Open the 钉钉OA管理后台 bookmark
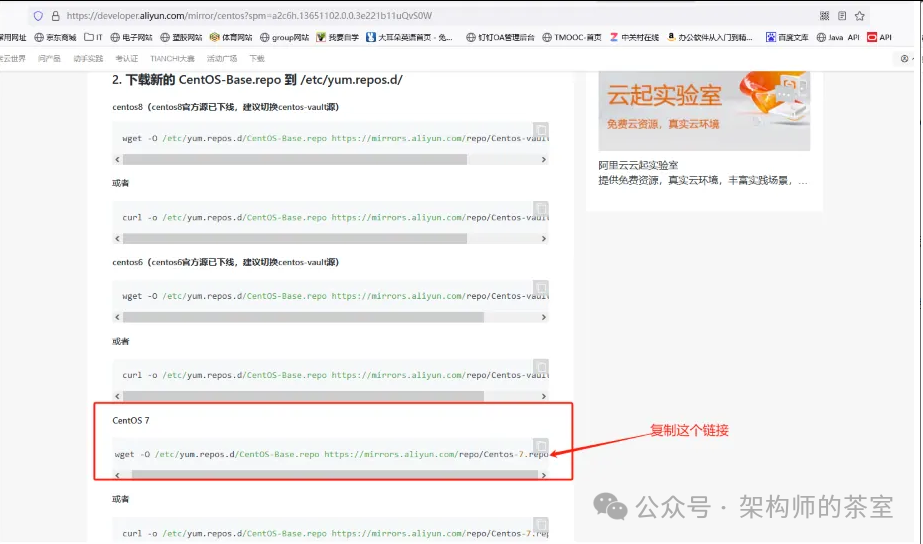The height and width of the screenshot is (544, 923). point(500,37)
